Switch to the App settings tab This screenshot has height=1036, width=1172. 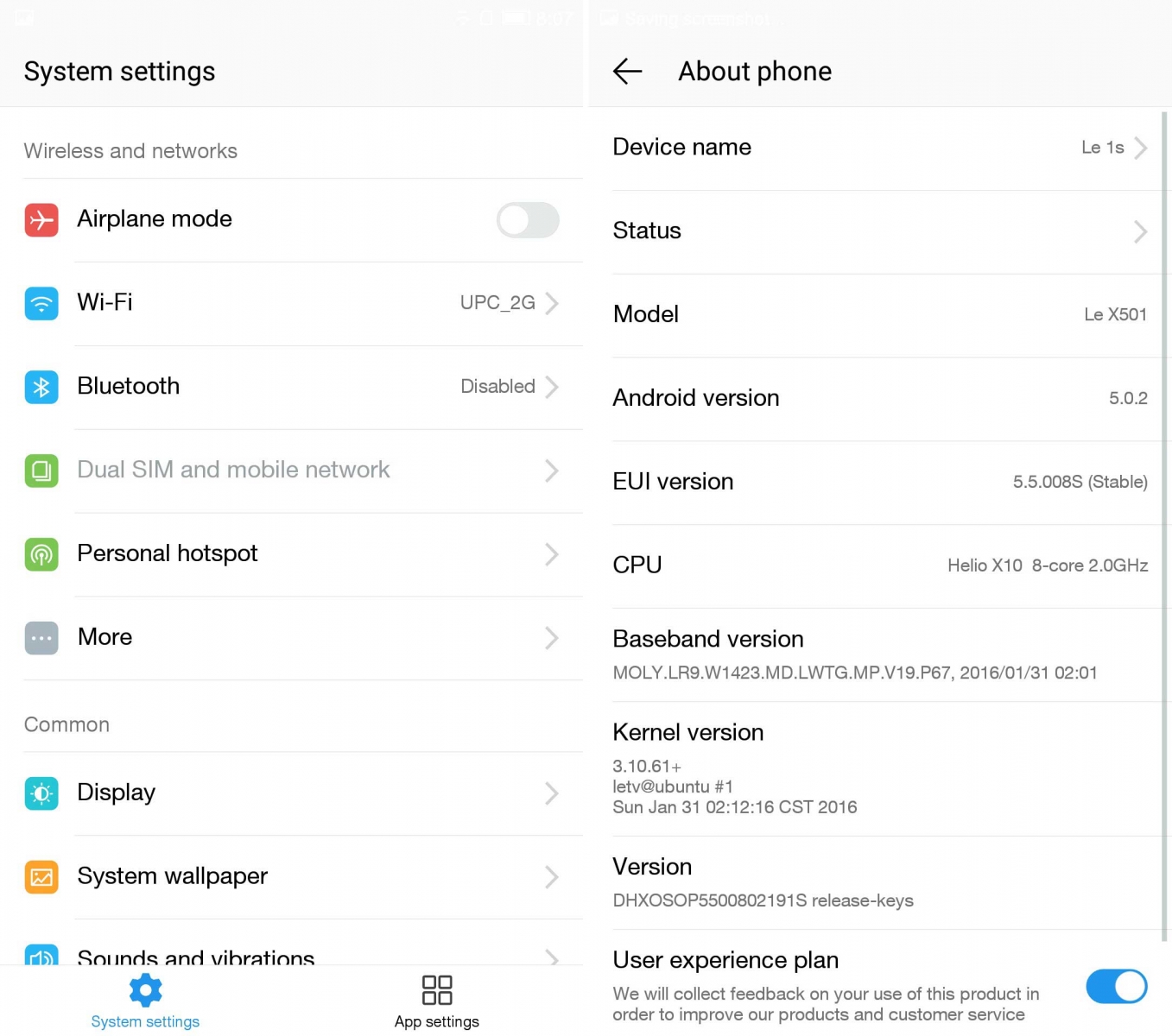click(437, 1001)
